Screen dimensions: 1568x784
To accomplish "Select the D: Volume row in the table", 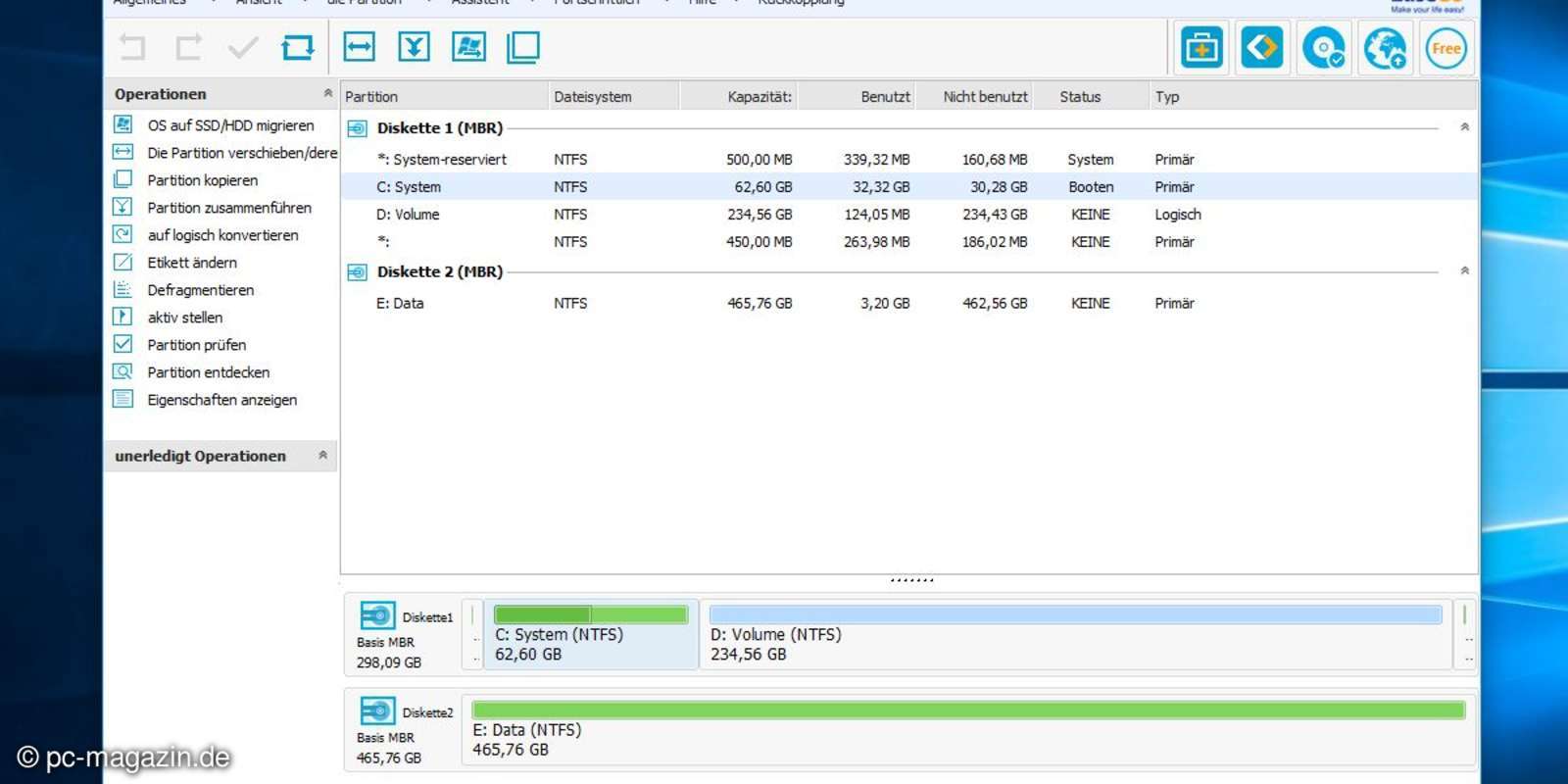I will (408, 215).
